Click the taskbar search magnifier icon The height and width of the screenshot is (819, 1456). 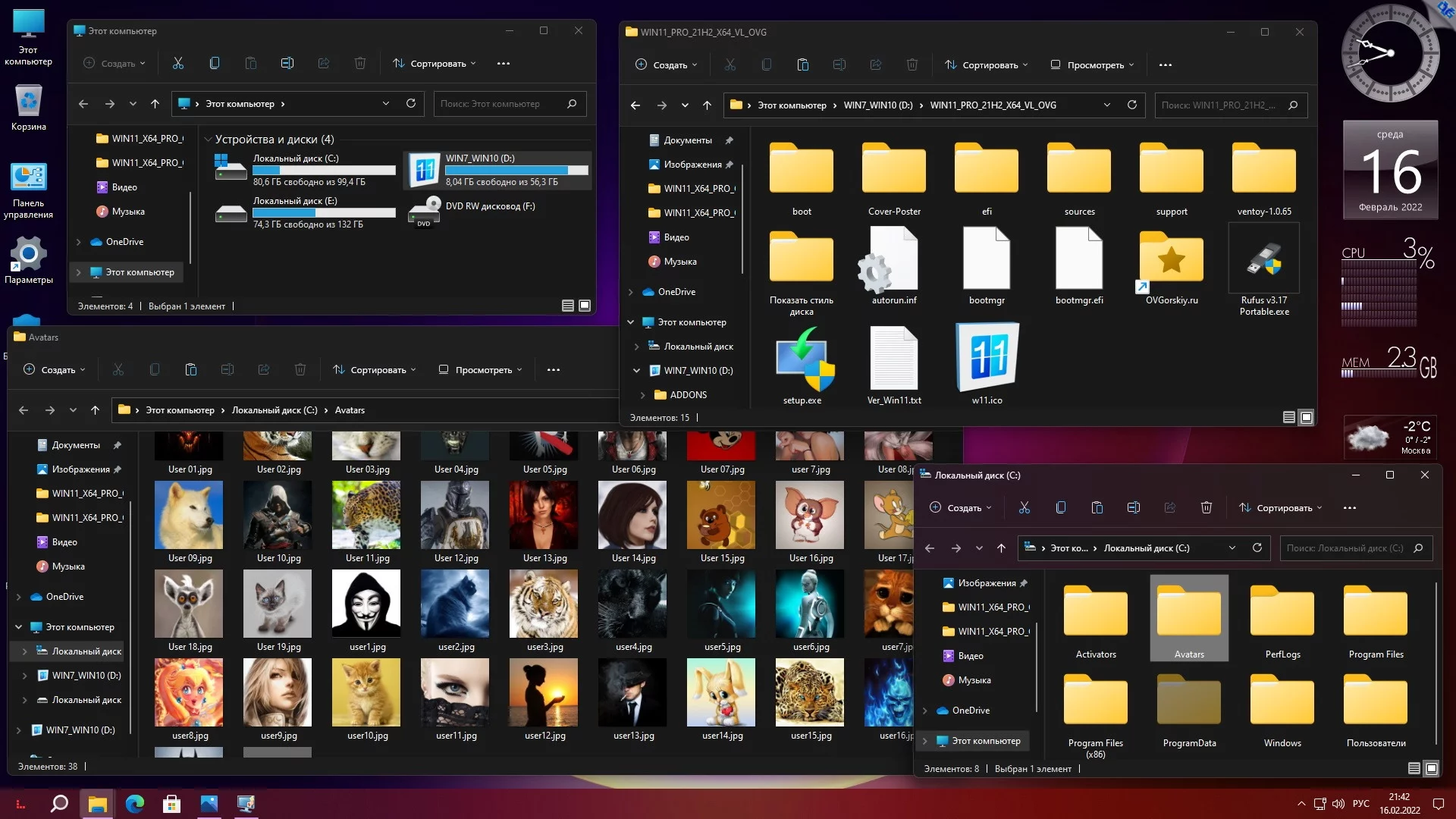(59, 804)
